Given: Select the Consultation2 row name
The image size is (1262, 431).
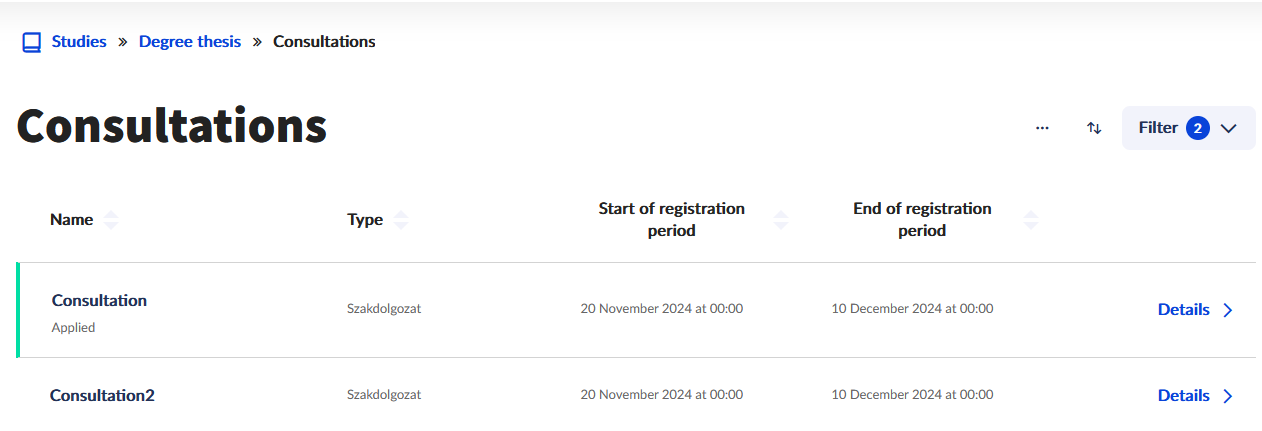Looking at the screenshot, I should coord(102,395).
